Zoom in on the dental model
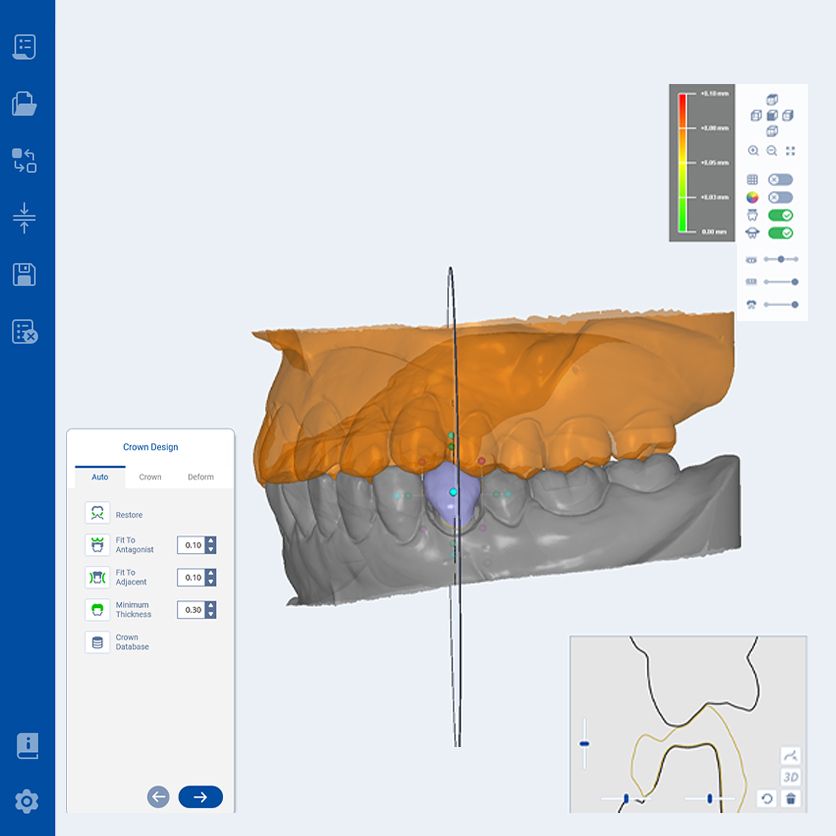The width and height of the screenshot is (836, 836). tap(753, 150)
